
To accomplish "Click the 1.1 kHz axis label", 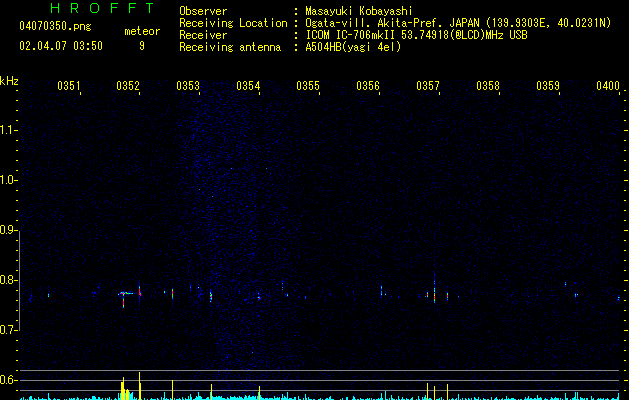I will click(x=8, y=130).
